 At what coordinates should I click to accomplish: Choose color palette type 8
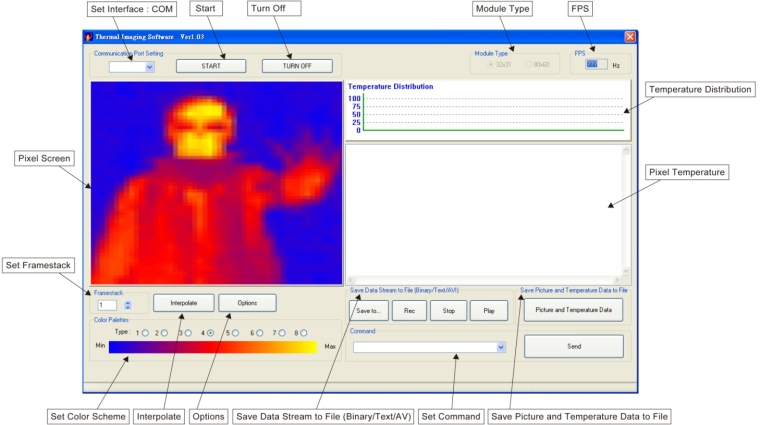pos(305,332)
